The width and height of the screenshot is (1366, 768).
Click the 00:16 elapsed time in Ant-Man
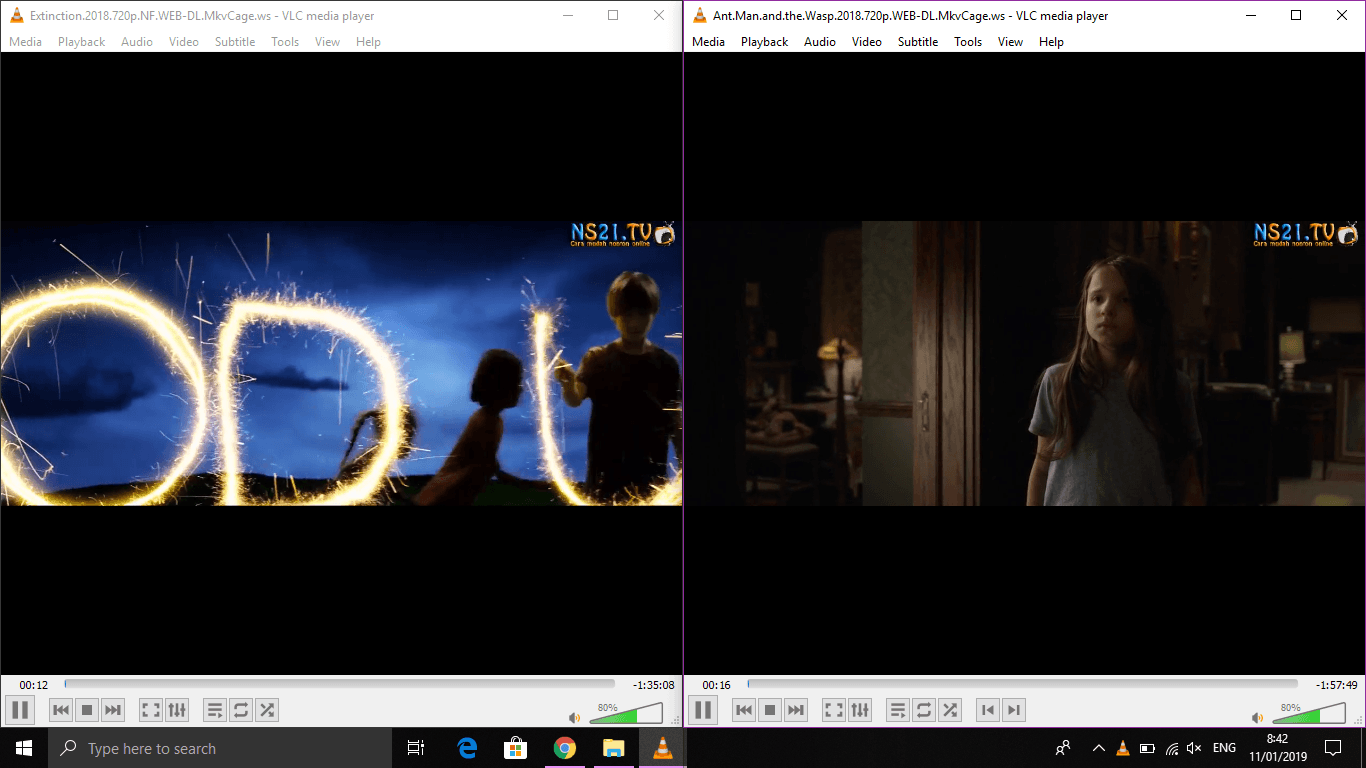(x=716, y=685)
